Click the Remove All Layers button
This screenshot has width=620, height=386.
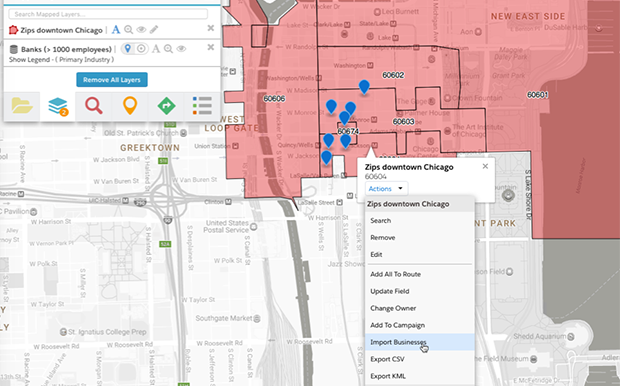click(112, 79)
